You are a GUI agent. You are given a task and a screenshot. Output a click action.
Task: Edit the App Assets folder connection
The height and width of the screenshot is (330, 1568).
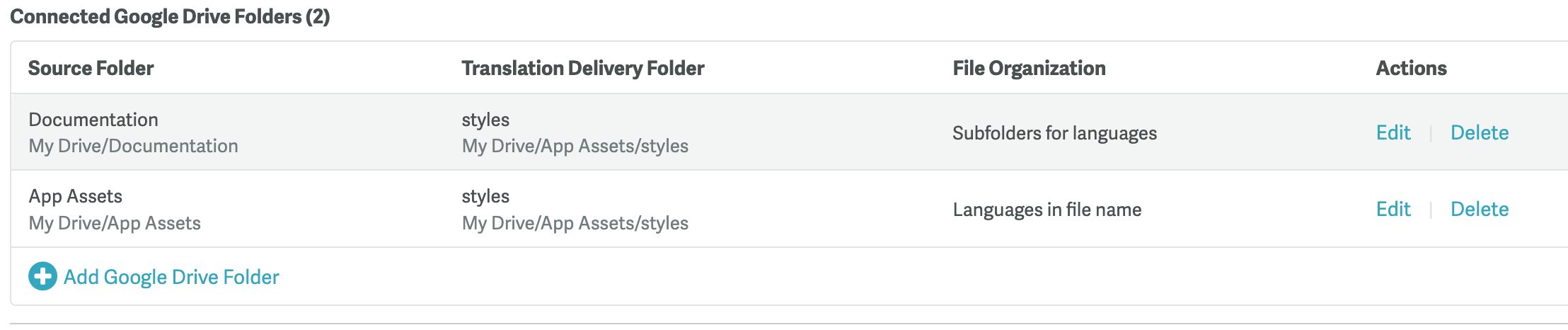coord(1393,209)
